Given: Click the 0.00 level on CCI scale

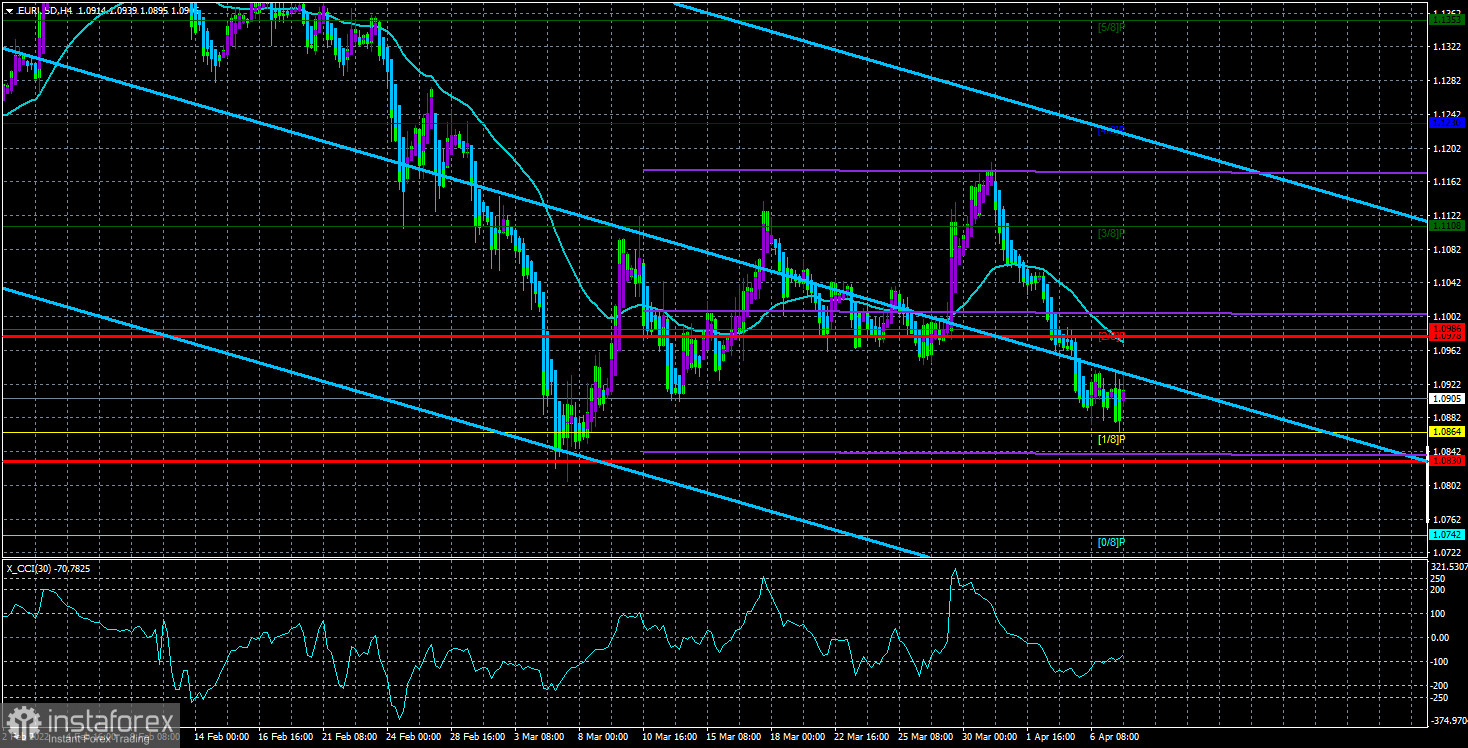Looking at the screenshot, I should [x=1440, y=637].
